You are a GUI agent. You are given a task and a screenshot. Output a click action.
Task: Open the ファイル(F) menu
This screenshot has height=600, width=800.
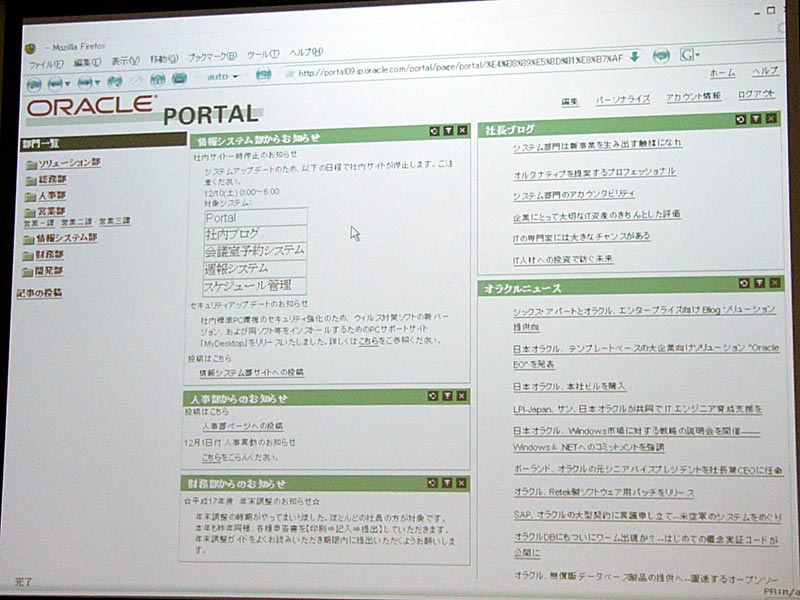pyautogui.click(x=45, y=65)
